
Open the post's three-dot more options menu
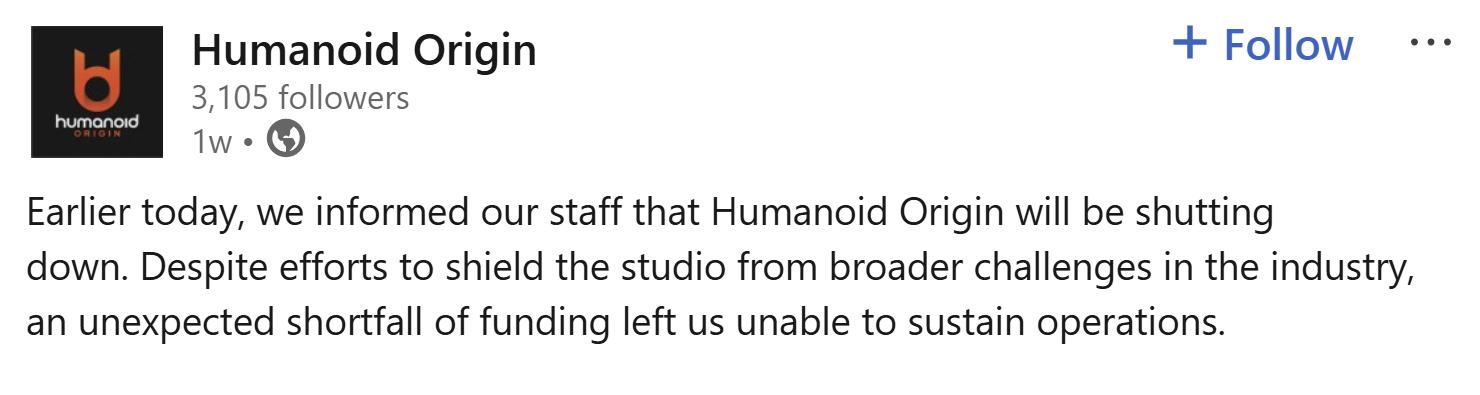coord(1429,44)
